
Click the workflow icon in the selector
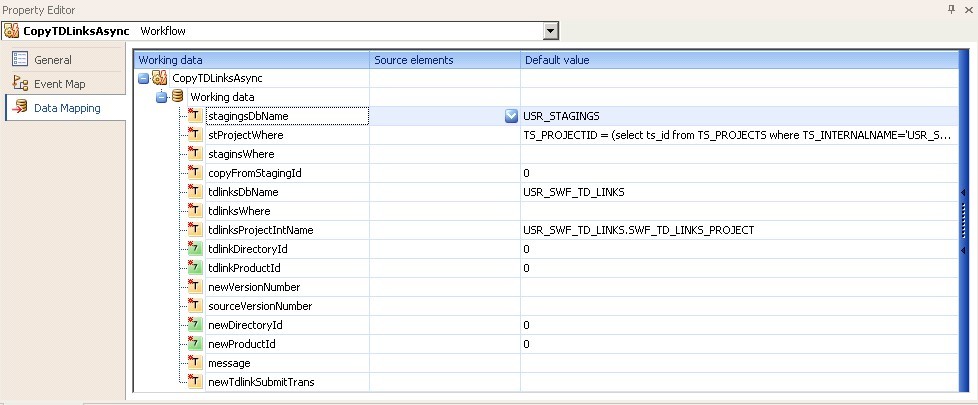pos(11,31)
